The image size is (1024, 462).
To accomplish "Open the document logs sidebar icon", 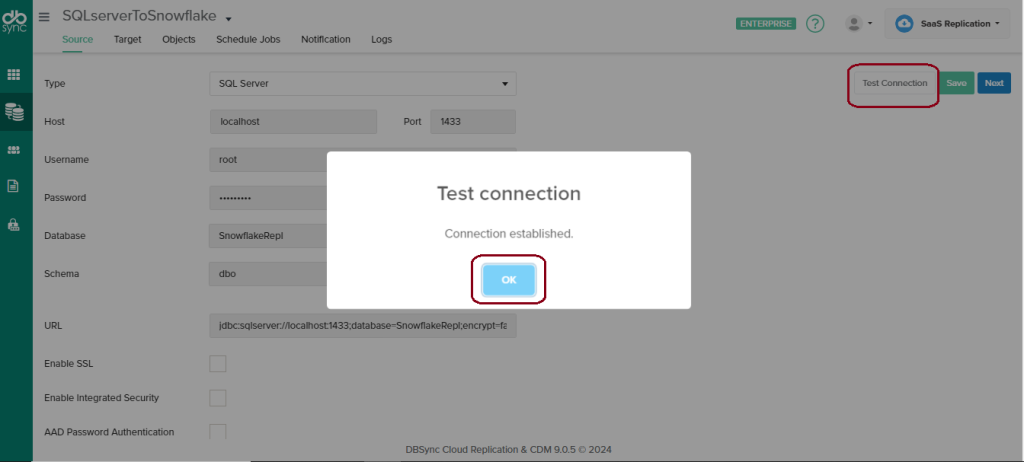I will (x=14, y=186).
